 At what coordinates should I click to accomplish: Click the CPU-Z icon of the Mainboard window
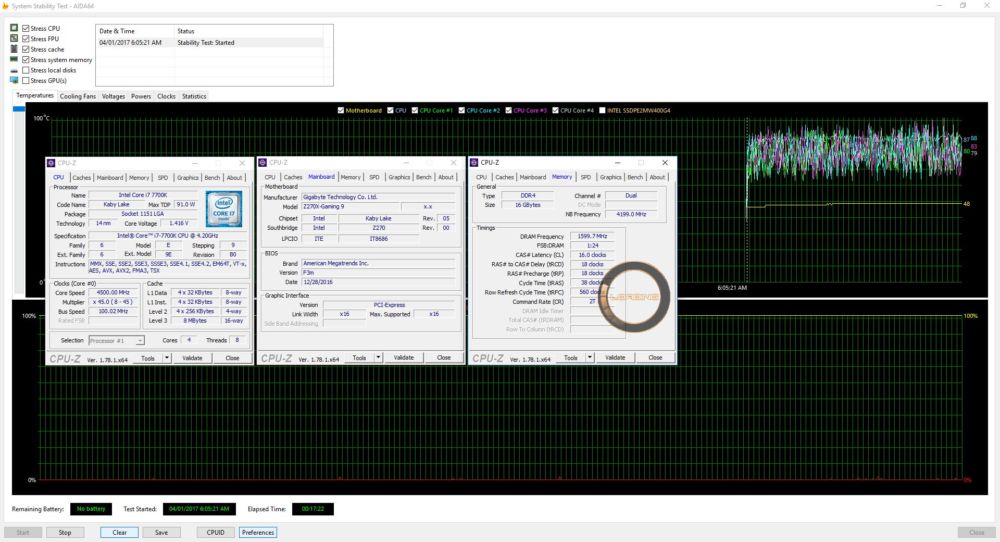262,163
